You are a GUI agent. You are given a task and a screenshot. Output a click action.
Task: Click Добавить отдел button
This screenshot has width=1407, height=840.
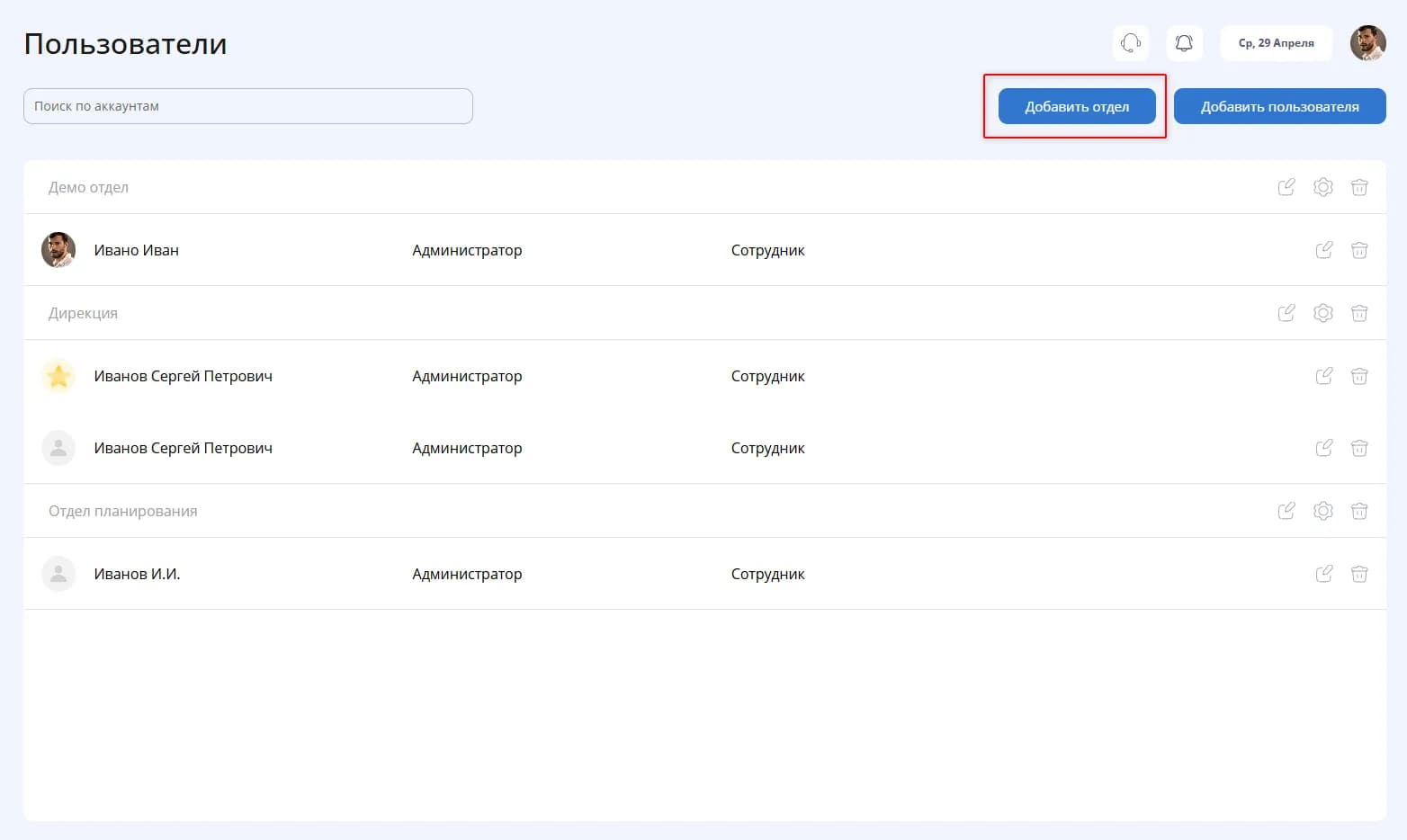(1077, 106)
